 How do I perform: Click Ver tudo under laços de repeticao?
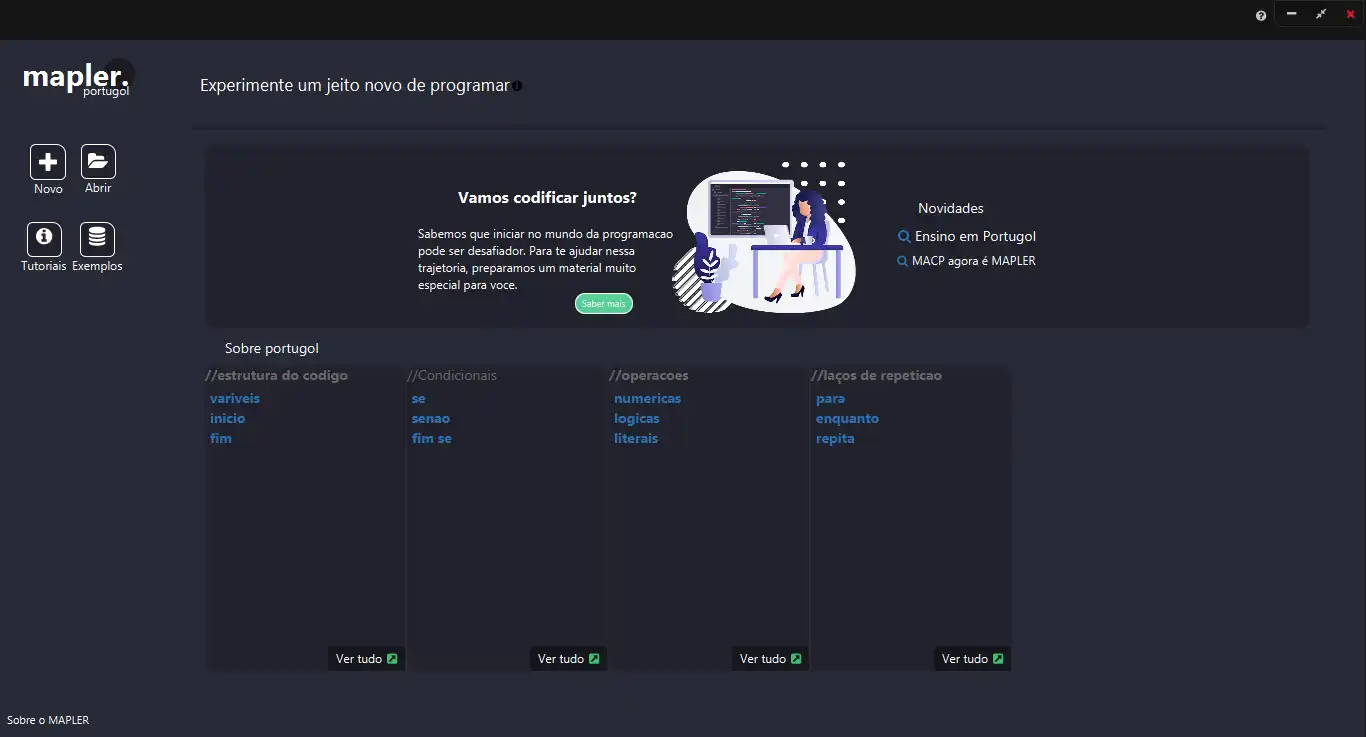point(972,659)
